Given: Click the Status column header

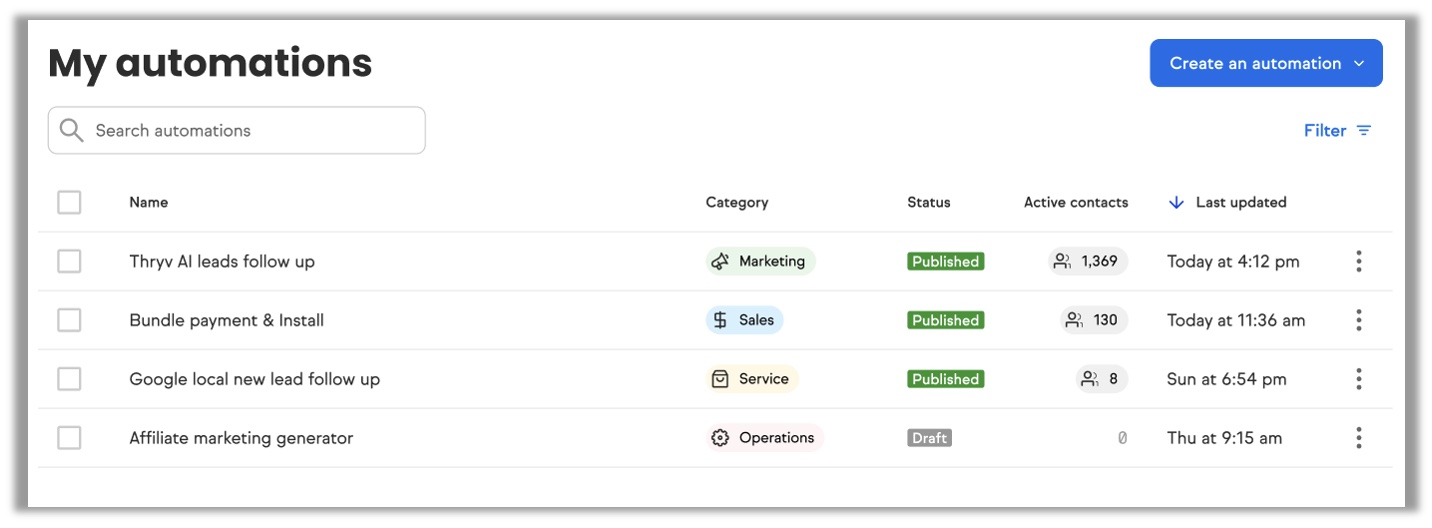Looking at the screenshot, I should (928, 203).
